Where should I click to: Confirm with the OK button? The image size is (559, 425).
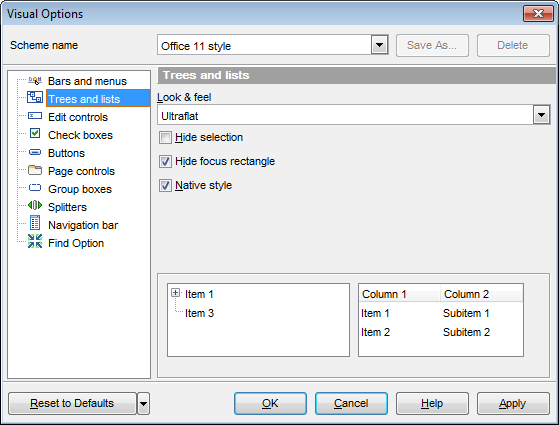(270, 404)
